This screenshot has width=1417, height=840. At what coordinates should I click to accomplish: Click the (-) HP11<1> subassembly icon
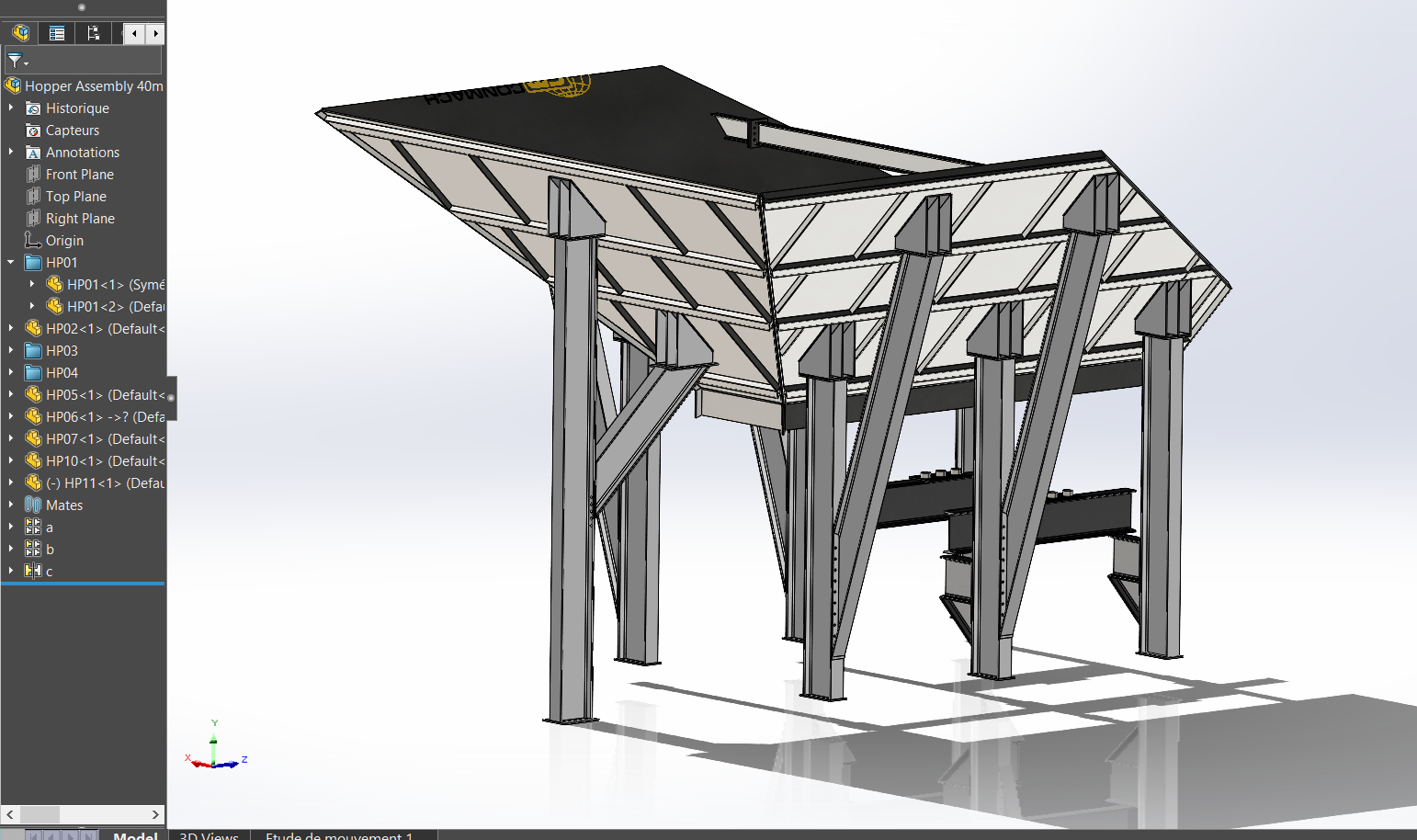[33, 482]
